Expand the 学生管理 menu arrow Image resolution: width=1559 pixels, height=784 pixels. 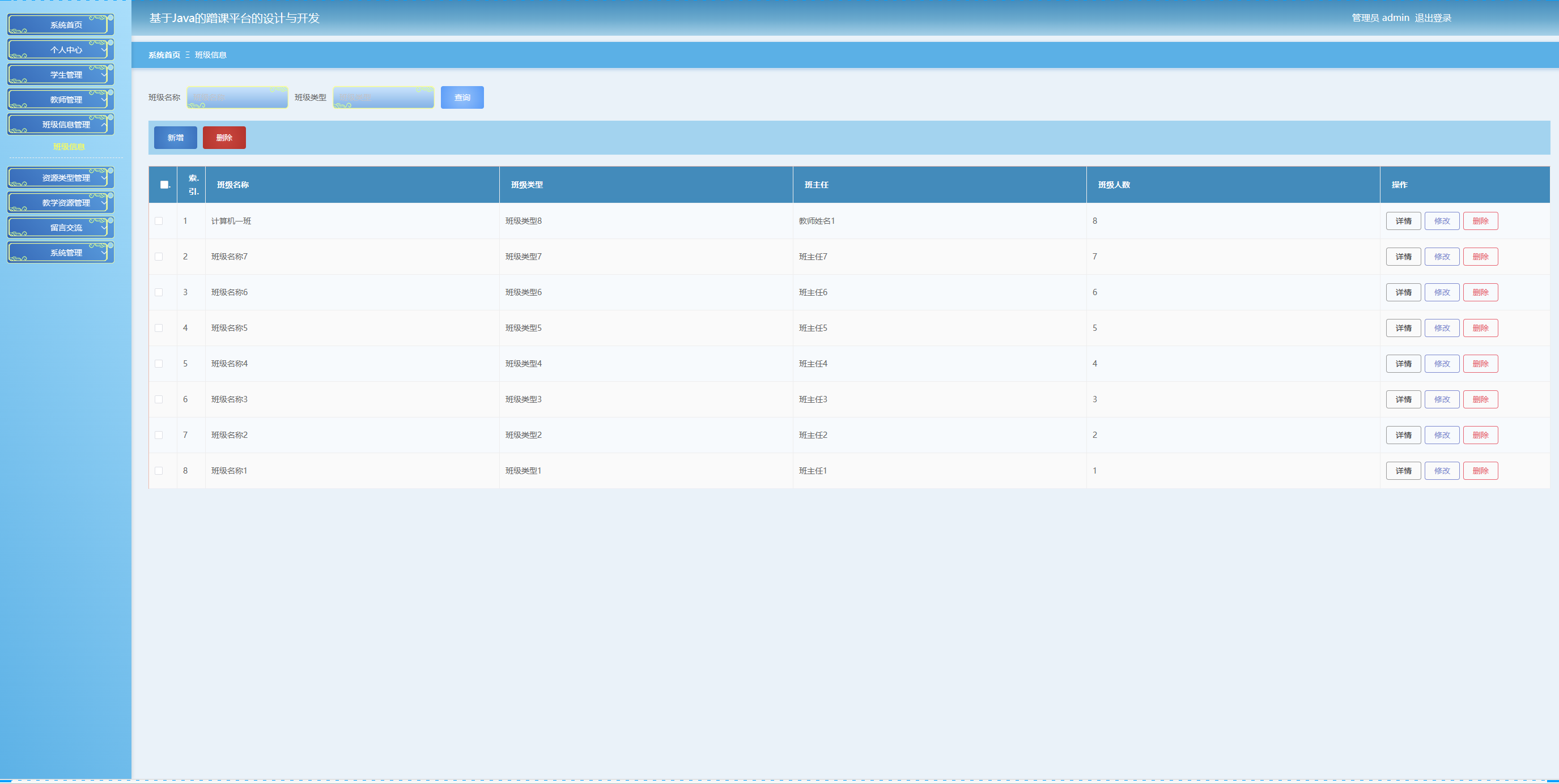(104, 75)
